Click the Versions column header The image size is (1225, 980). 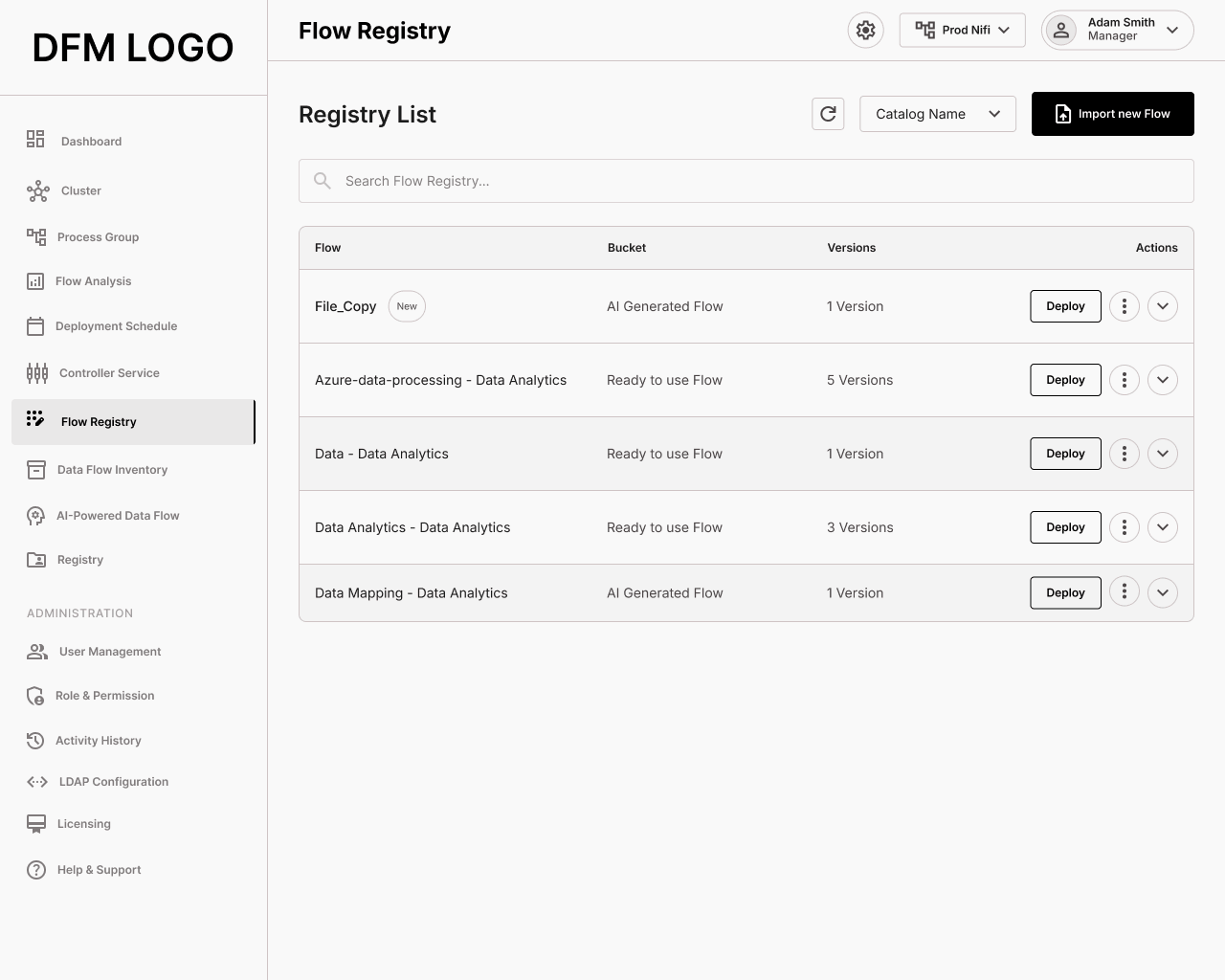pyautogui.click(x=852, y=248)
